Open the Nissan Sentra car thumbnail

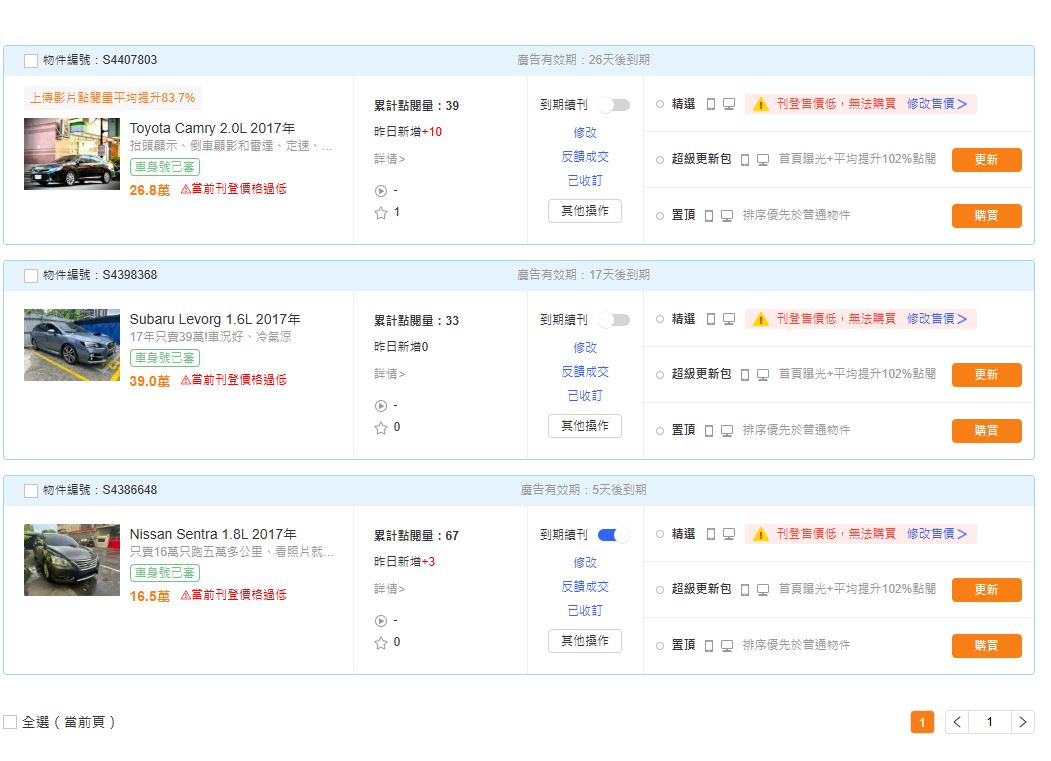[72, 560]
